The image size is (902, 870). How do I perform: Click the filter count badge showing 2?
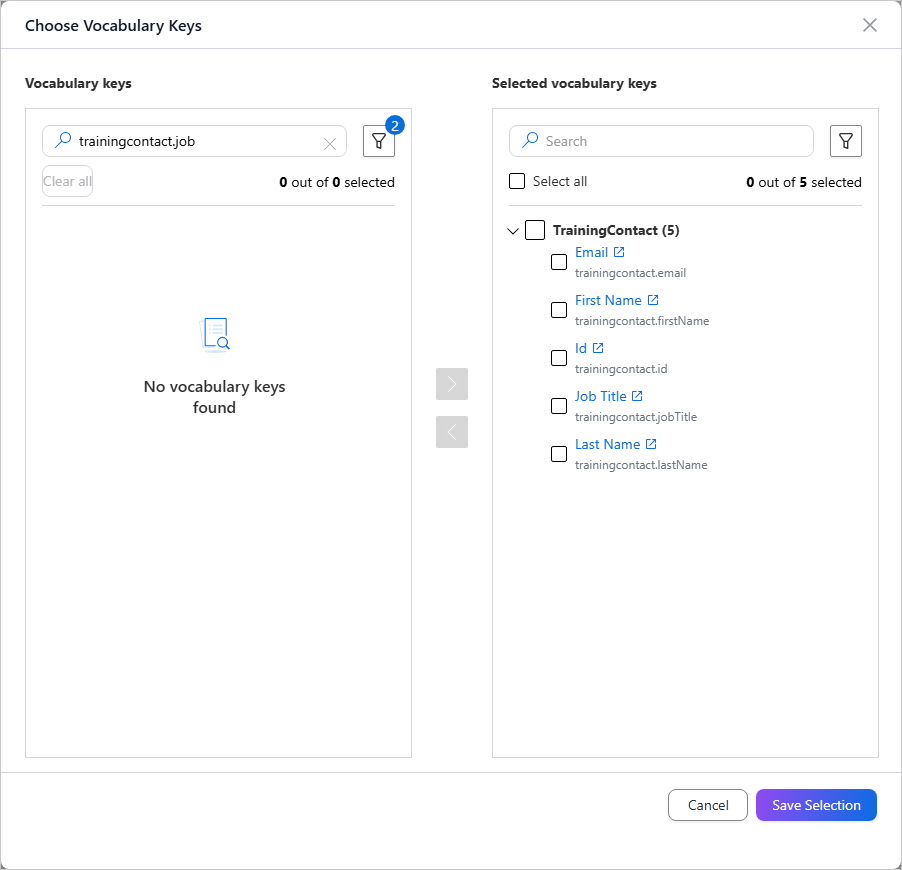[395, 125]
